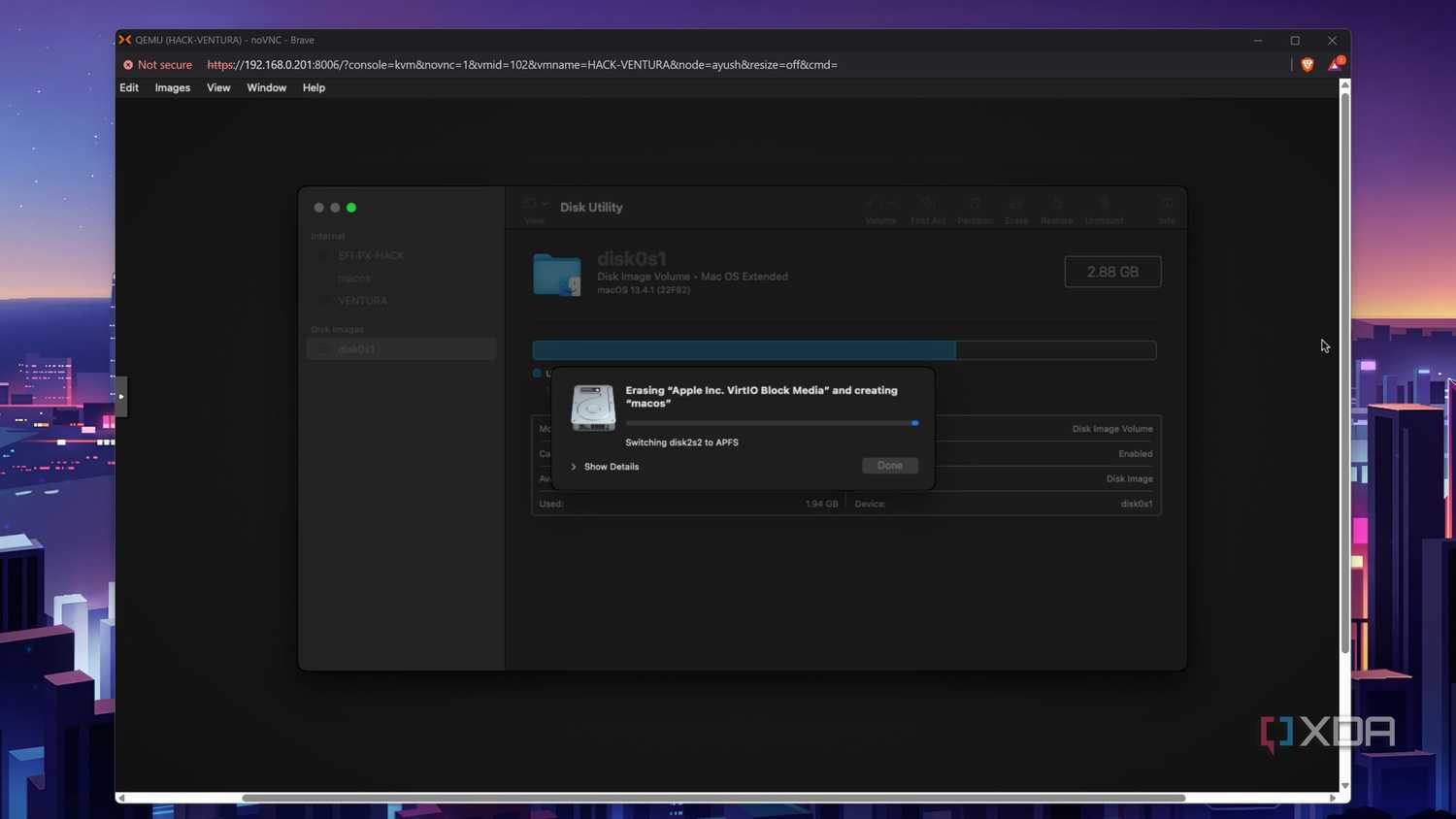
Task: Open the View menu
Action: 218,87
